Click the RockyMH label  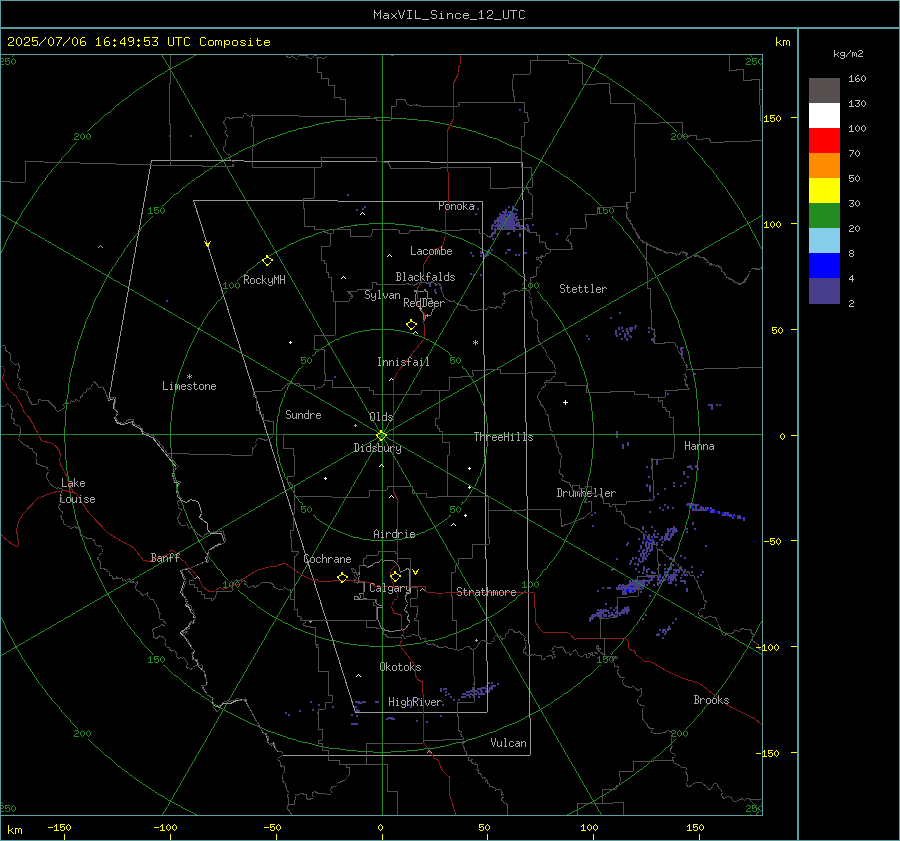pos(264,280)
